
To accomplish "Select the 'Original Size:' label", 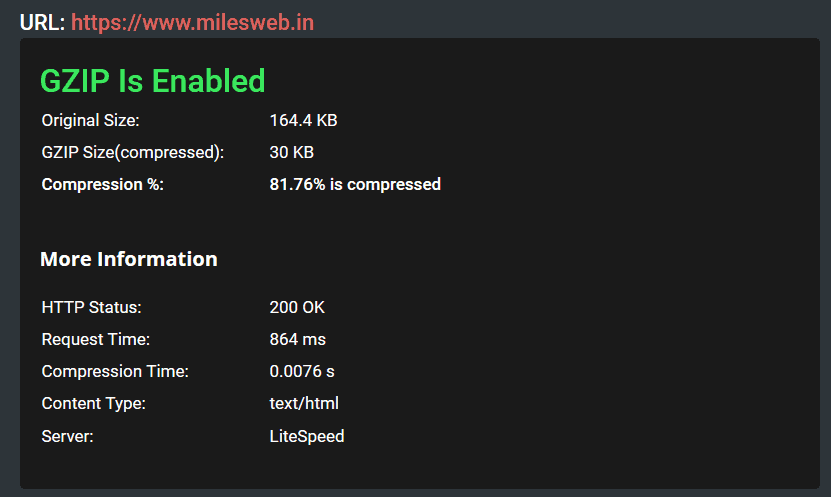I will (x=90, y=121).
